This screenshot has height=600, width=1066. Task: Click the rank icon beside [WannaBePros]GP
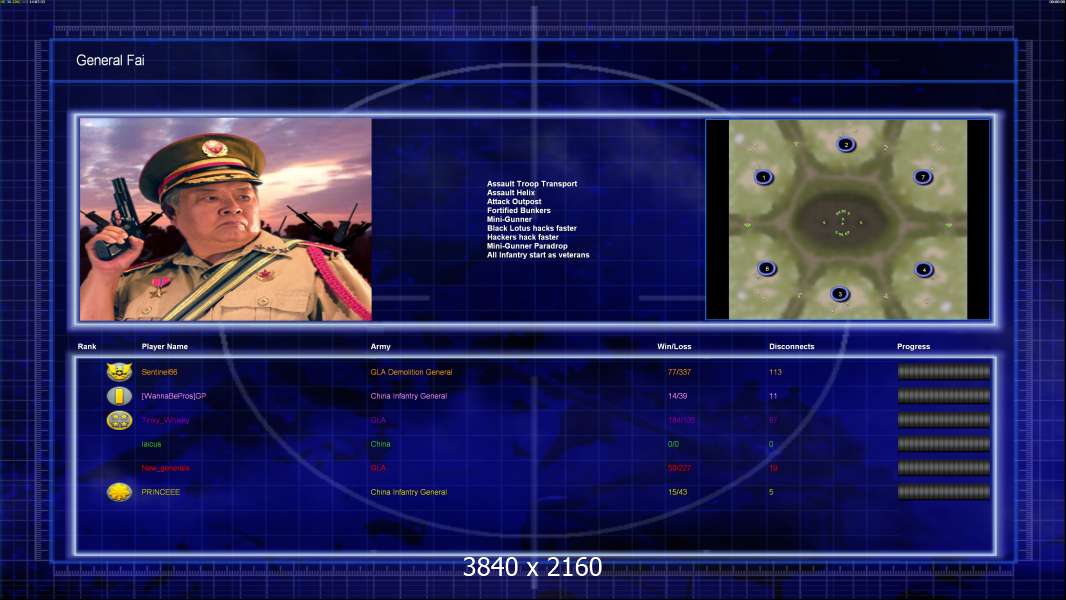click(x=119, y=395)
